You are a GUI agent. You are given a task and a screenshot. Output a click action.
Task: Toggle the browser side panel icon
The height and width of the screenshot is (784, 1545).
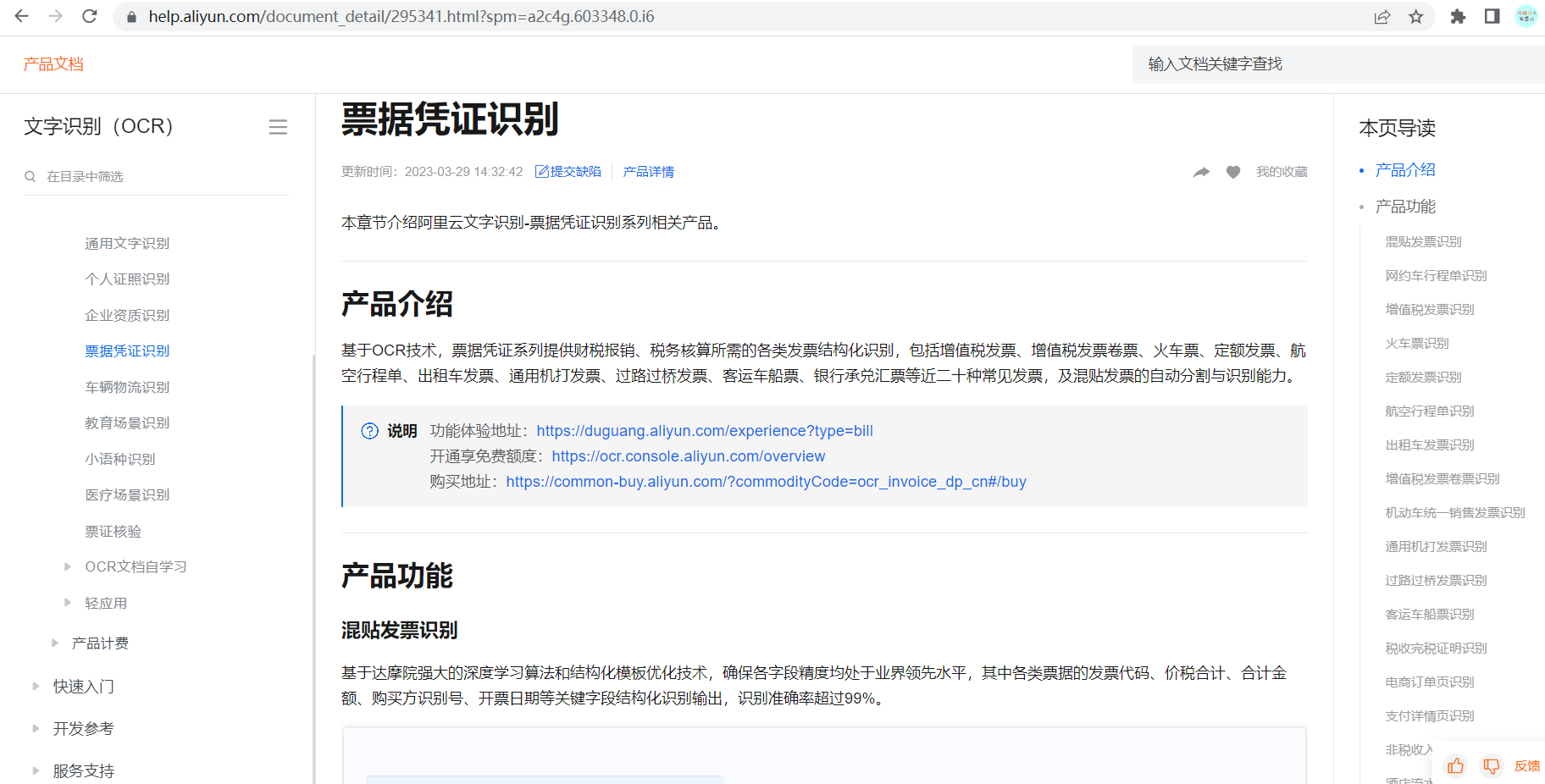click(1492, 16)
